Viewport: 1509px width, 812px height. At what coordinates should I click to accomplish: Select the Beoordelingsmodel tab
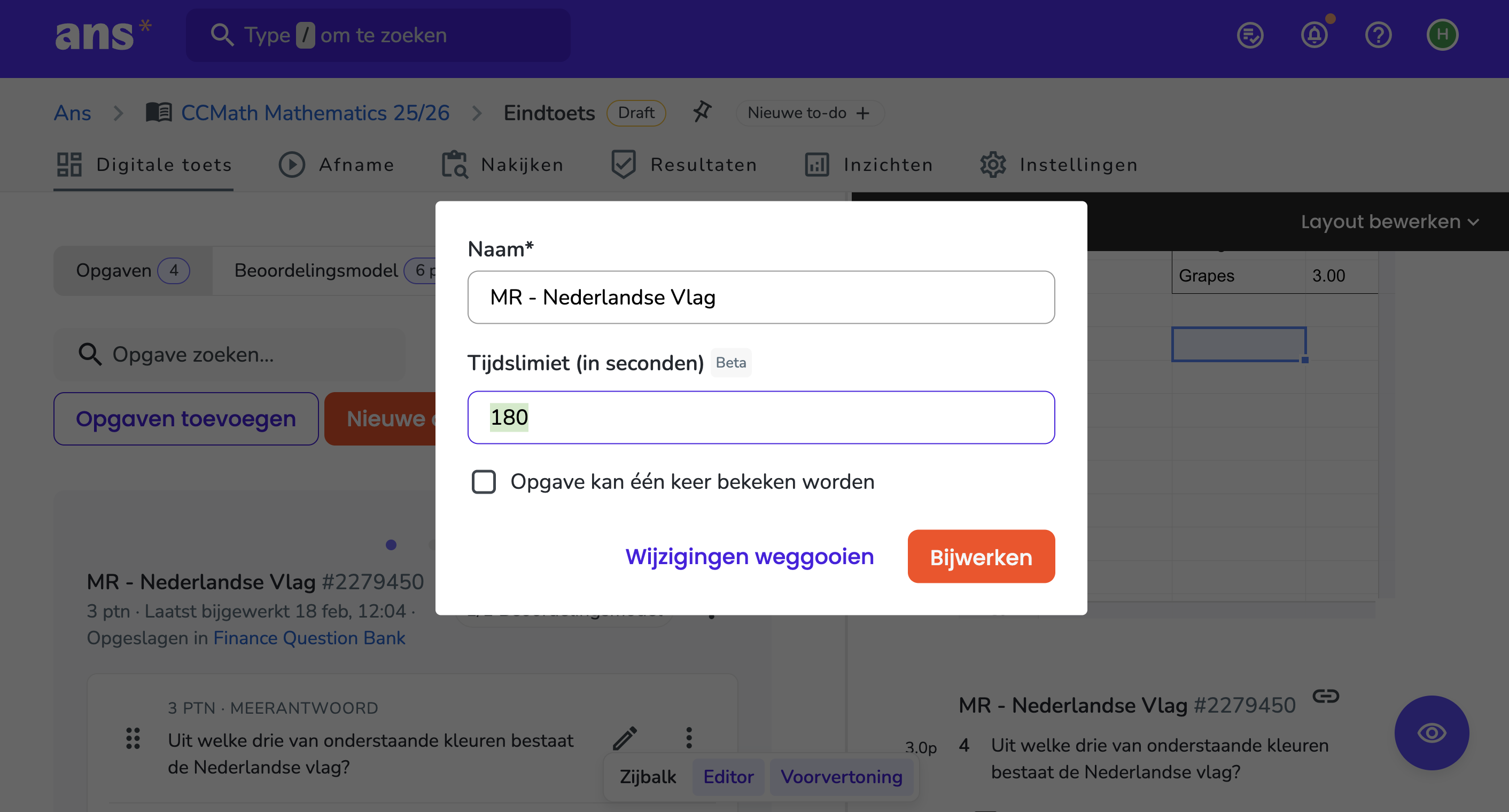[325, 270]
